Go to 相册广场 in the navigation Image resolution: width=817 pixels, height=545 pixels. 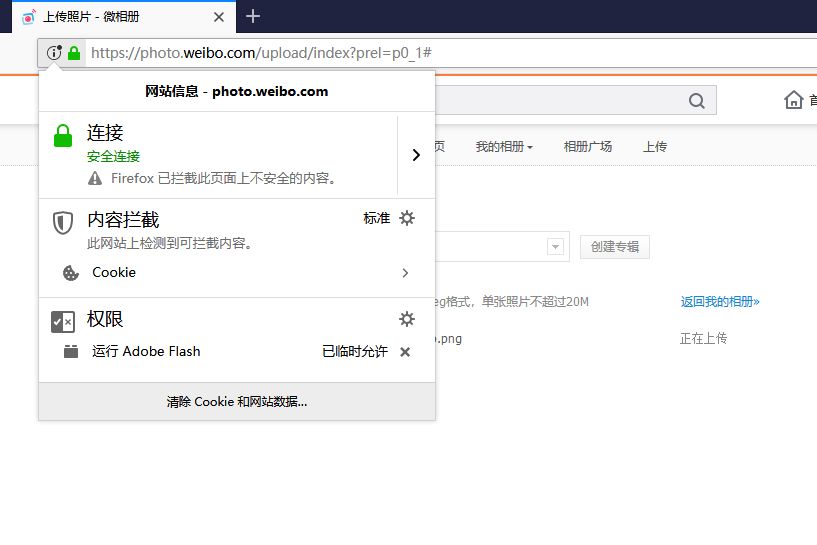click(588, 146)
